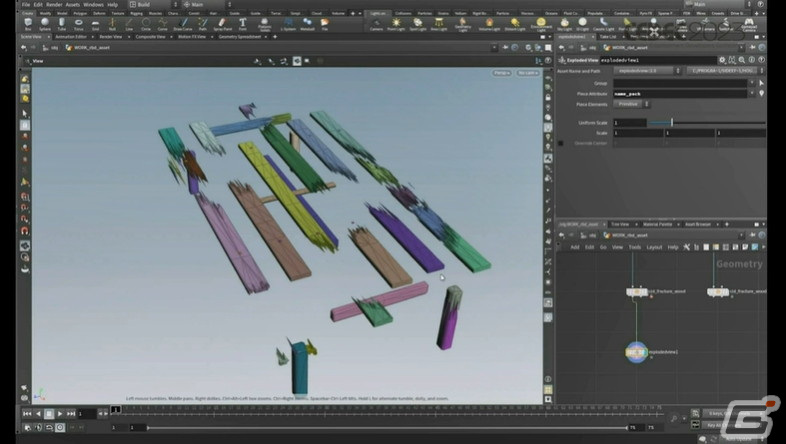Click the Group selection arrow button
This screenshot has width=786, height=444.
pos(761,83)
